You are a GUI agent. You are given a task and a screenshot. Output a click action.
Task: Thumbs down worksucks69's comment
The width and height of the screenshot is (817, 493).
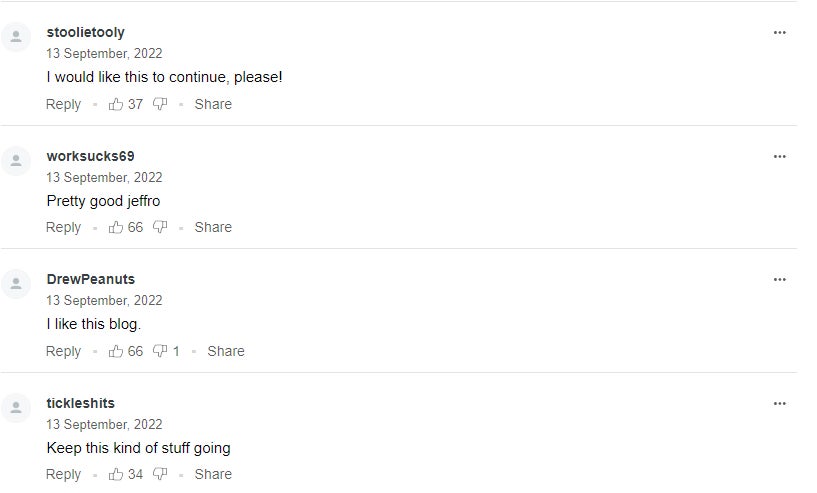(160, 227)
